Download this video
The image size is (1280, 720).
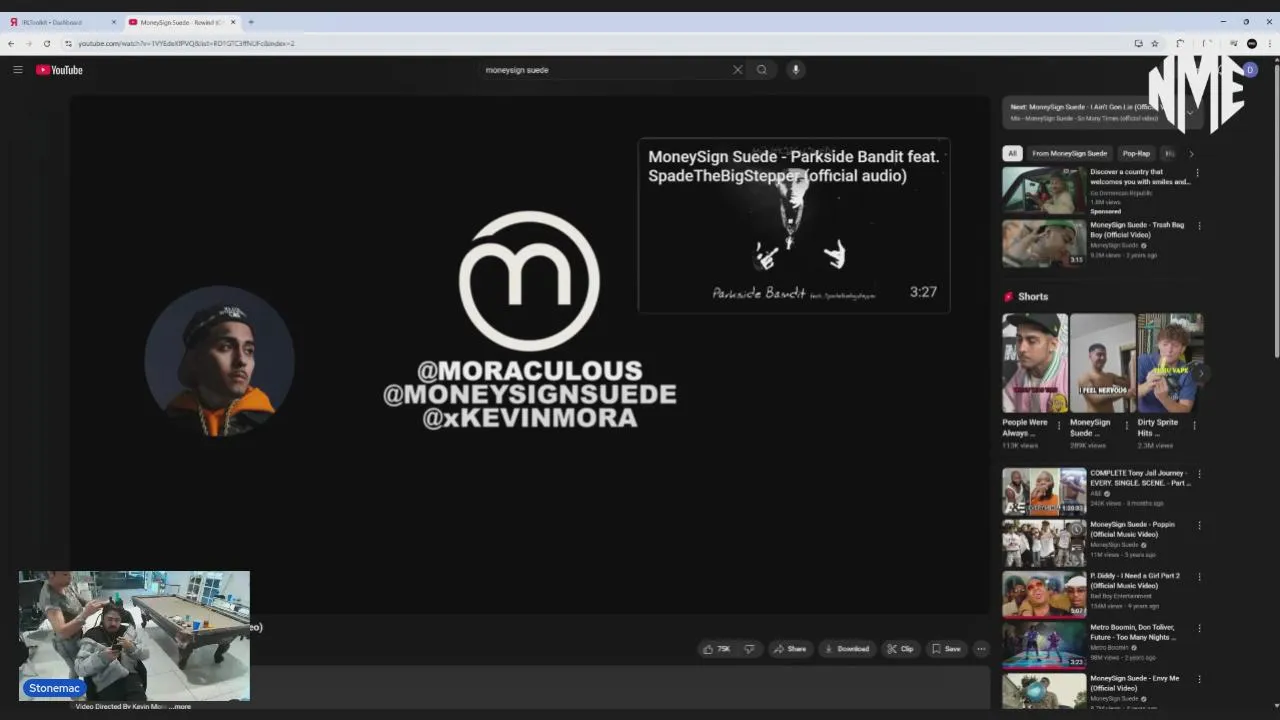pyautogui.click(x=846, y=649)
